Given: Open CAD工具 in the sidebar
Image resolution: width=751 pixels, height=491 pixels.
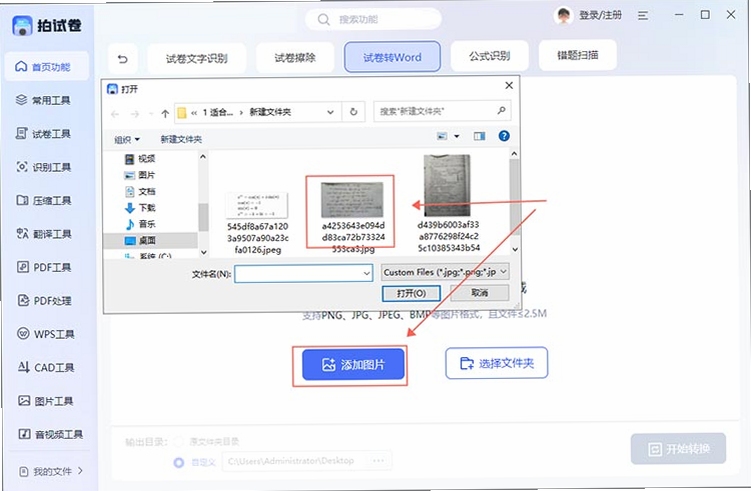Looking at the screenshot, I should 46,367.
